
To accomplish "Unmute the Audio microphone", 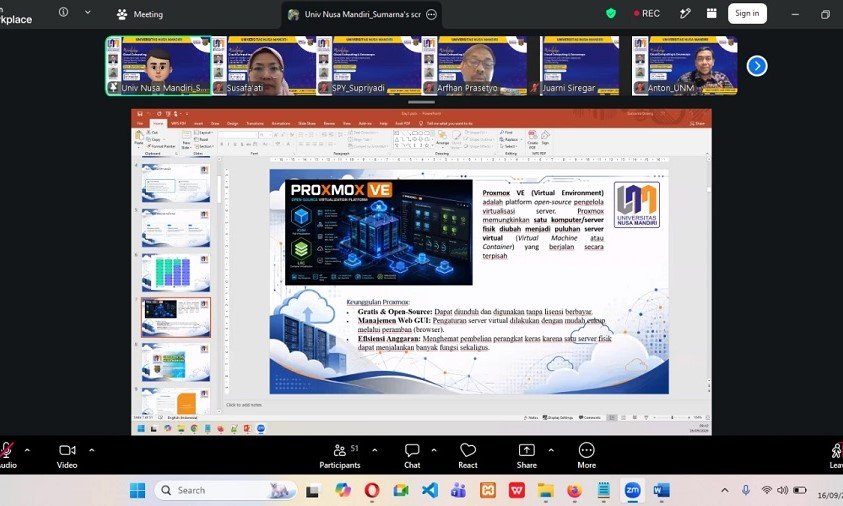I will pos(8,455).
